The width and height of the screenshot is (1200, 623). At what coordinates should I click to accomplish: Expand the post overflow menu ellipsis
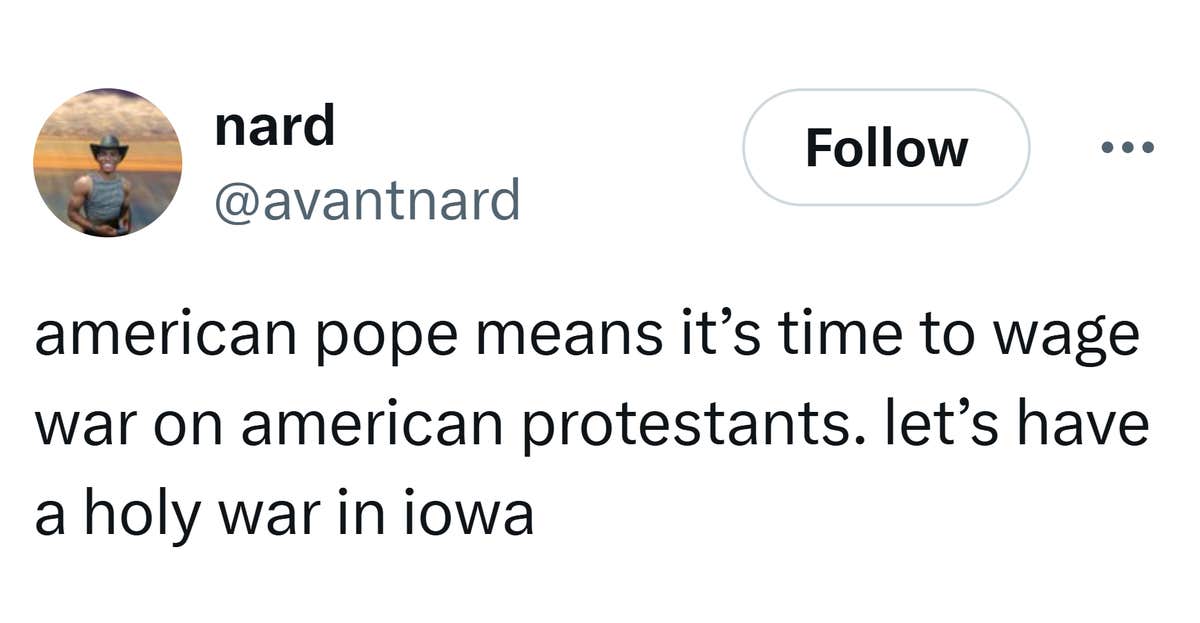coord(1127,148)
